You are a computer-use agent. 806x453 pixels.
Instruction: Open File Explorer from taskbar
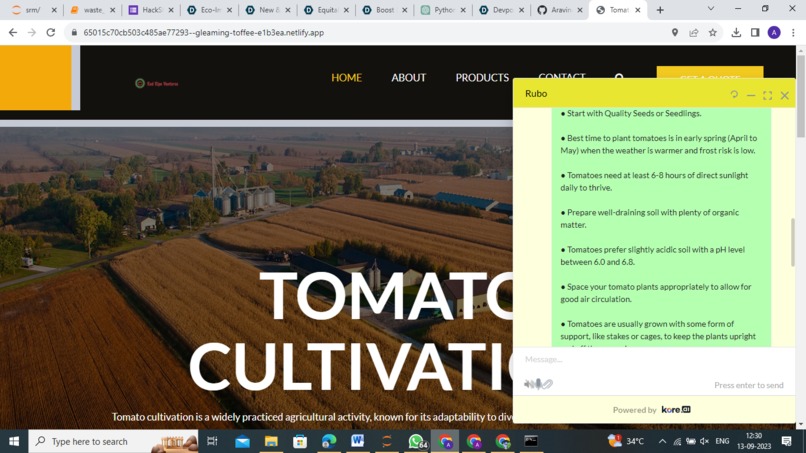tap(271, 441)
